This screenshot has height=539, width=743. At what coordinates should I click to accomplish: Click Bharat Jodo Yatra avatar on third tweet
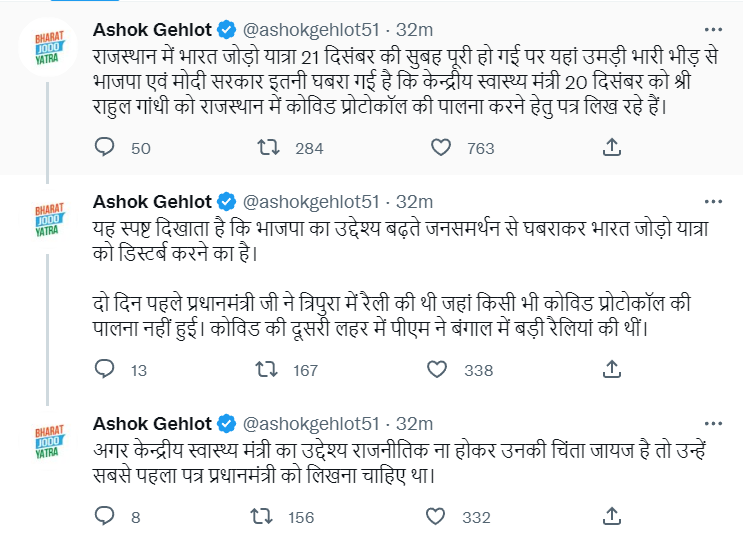(48, 440)
